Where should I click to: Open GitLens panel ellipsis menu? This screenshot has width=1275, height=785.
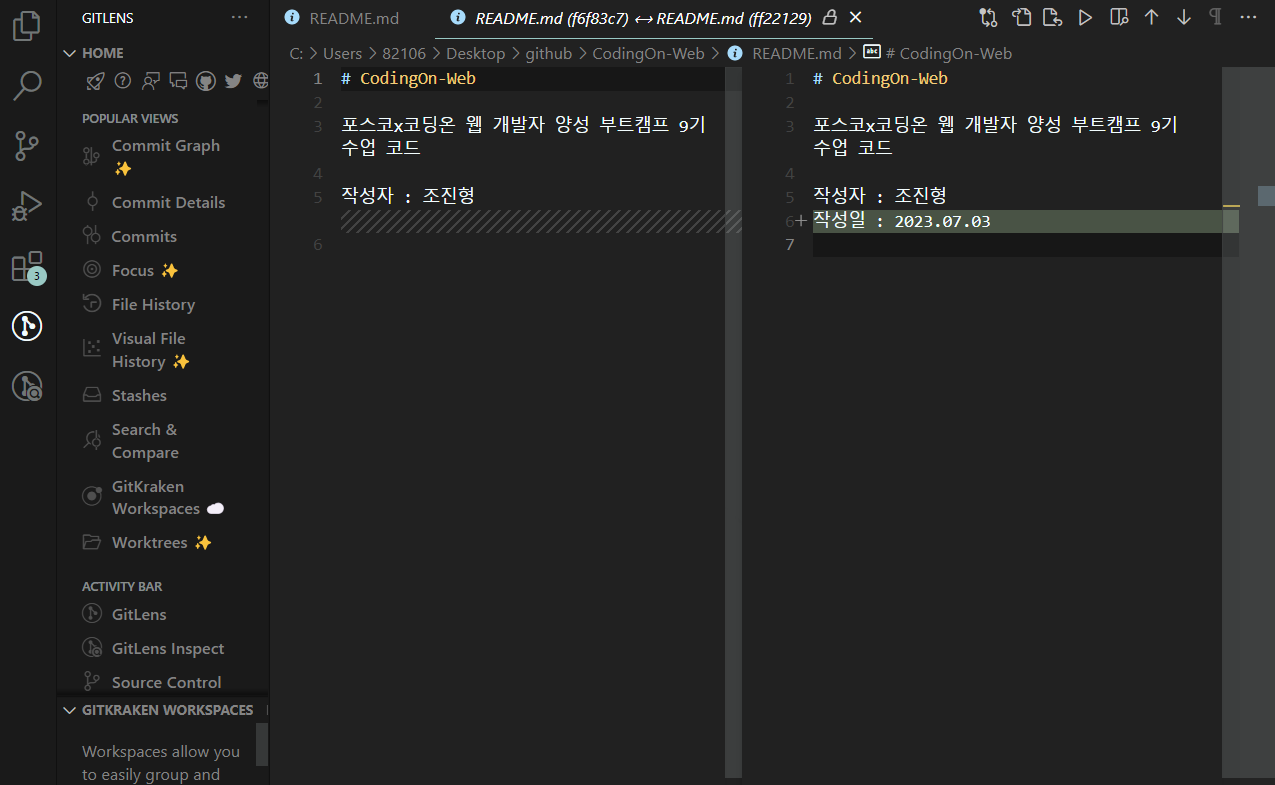coord(240,17)
